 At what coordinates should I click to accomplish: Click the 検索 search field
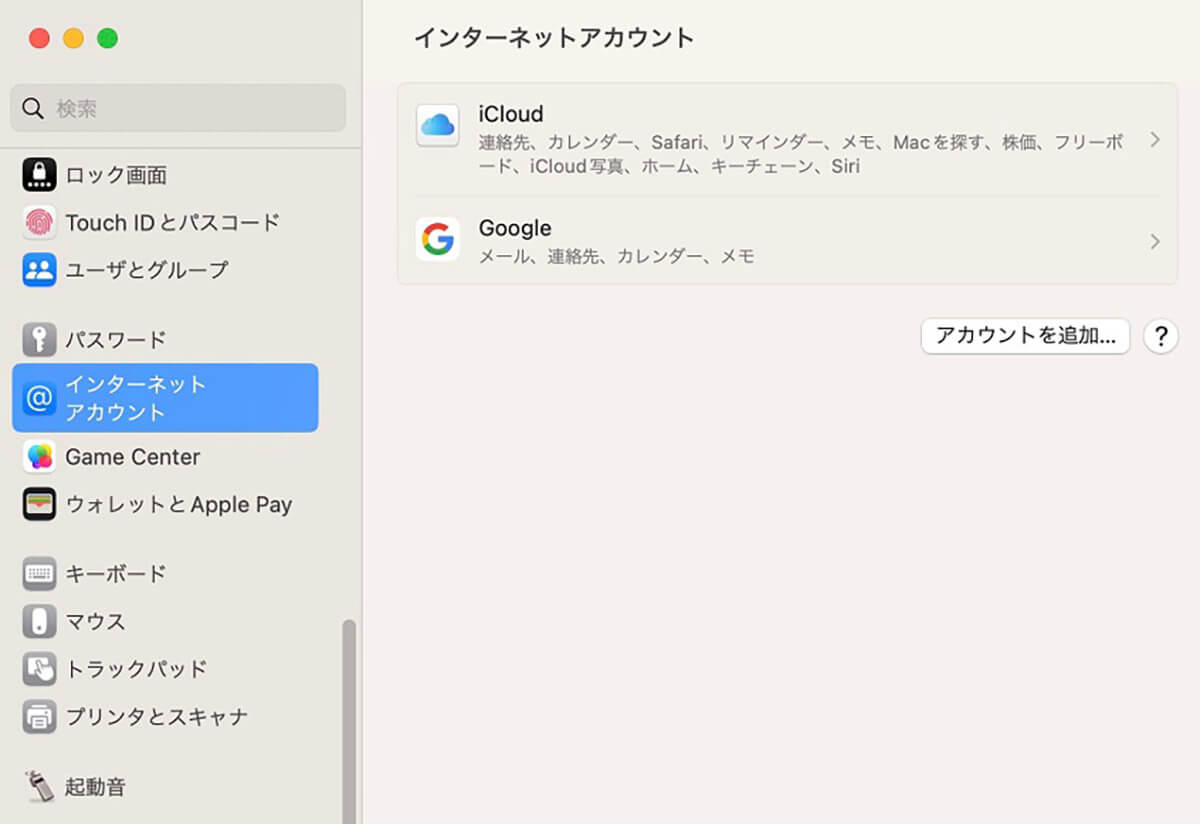pyautogui.click(x=178, y=108)
